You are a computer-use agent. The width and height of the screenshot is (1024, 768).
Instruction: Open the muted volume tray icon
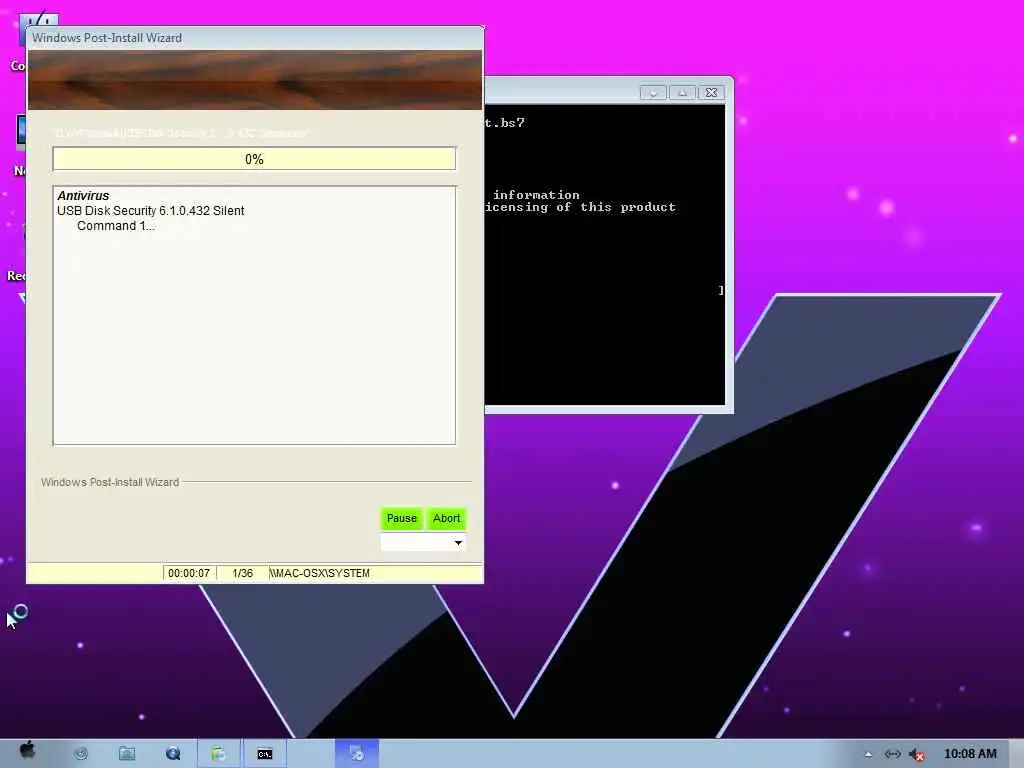[x=917, y=755]
